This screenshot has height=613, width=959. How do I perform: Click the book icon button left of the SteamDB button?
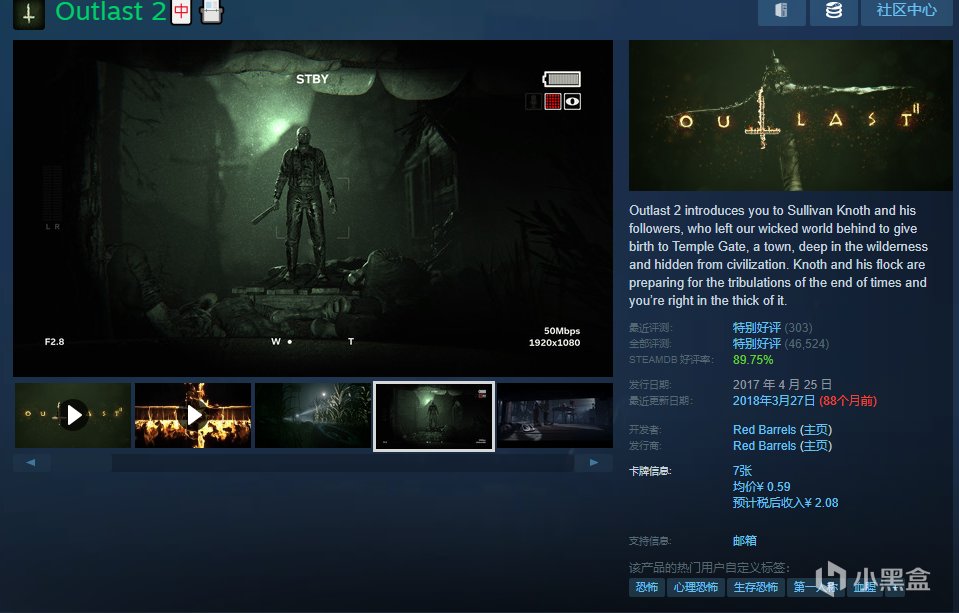(x=782, y=11)
